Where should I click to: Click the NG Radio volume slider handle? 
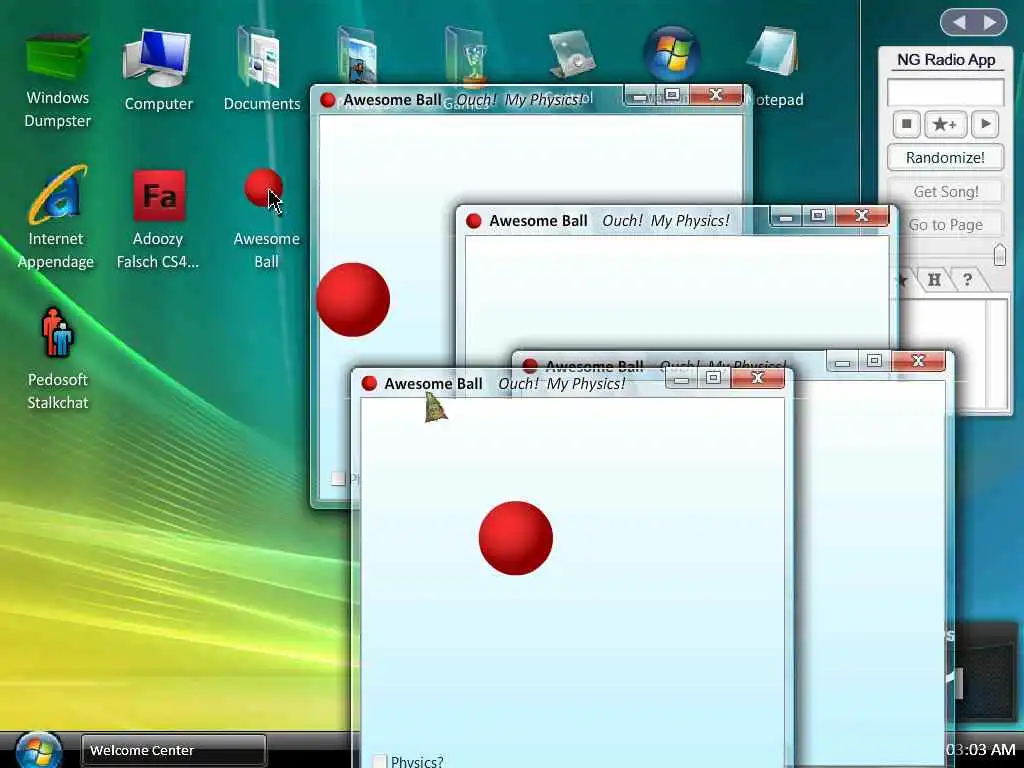(x=999, y=254)
